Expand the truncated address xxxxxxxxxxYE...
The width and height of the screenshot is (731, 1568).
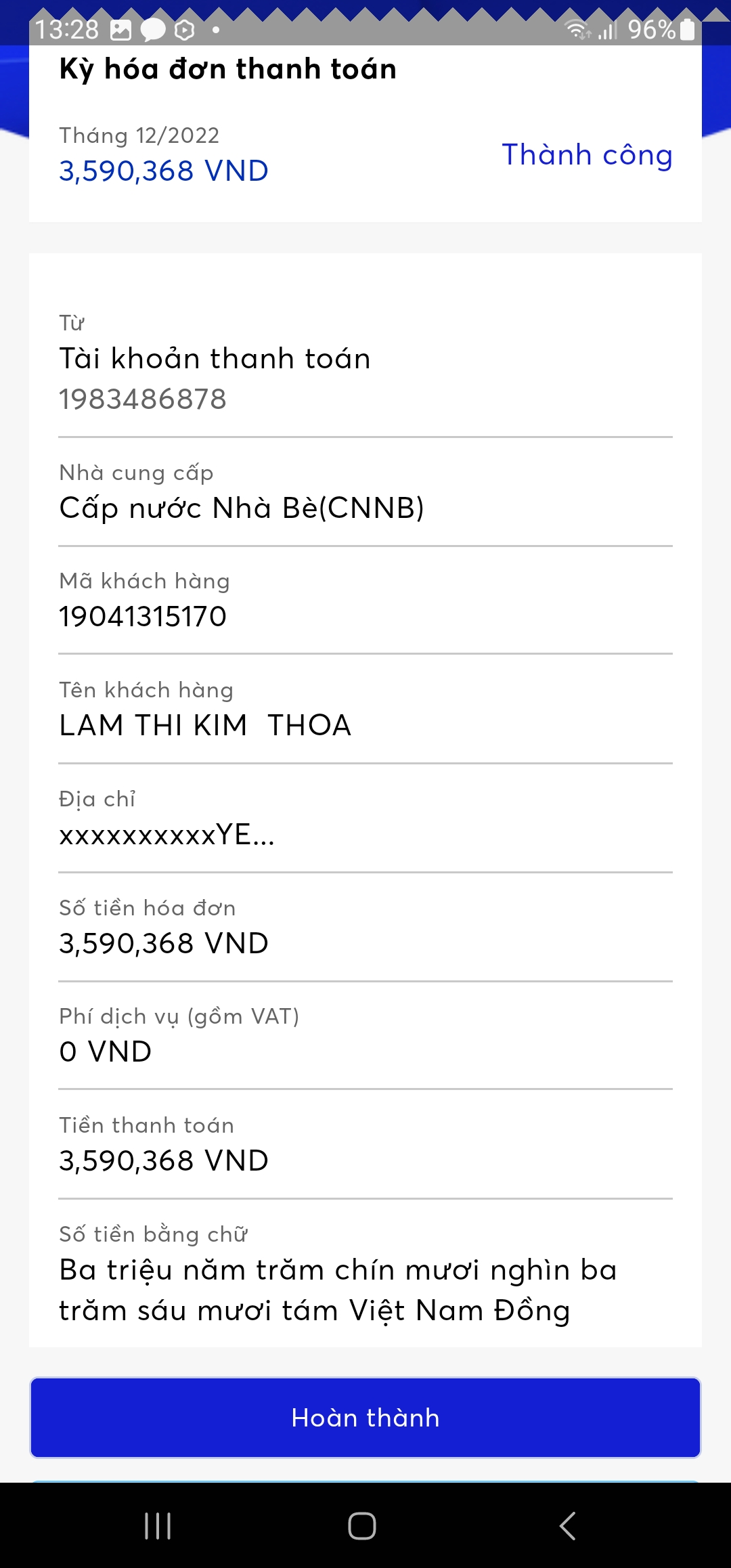167,835
